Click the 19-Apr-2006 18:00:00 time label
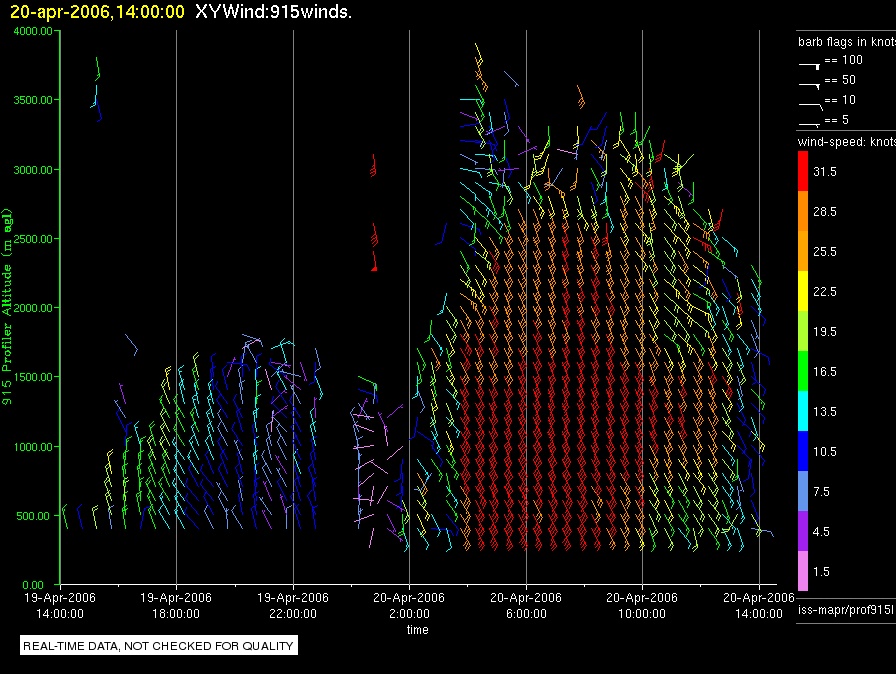The image size is (896, 674). tap(176, 606)
